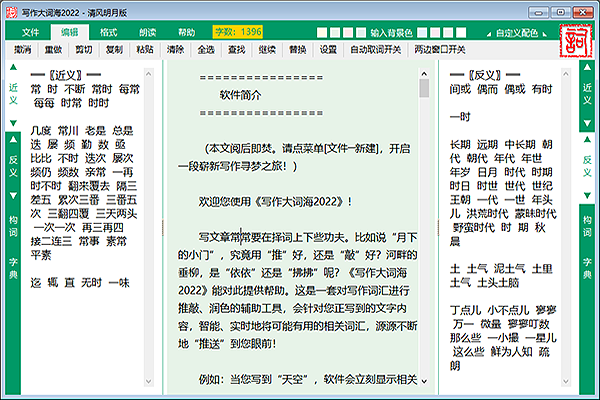Image resolution: width=600 pixels, height=400 pixels.
Task: Pick the white background swatch
Action: click(x=461, y=33)
